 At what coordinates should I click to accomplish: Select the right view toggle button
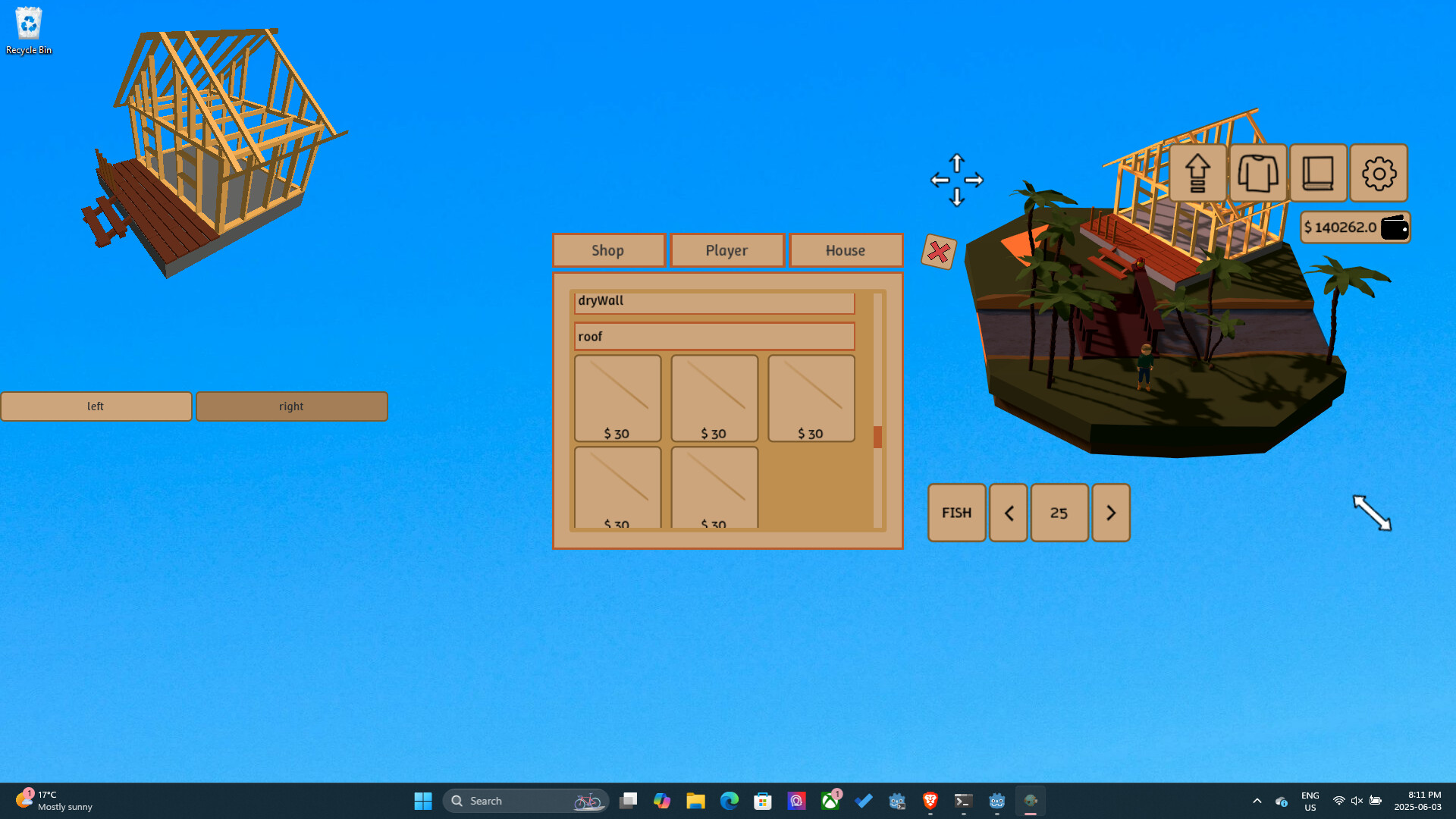point(291,406)
